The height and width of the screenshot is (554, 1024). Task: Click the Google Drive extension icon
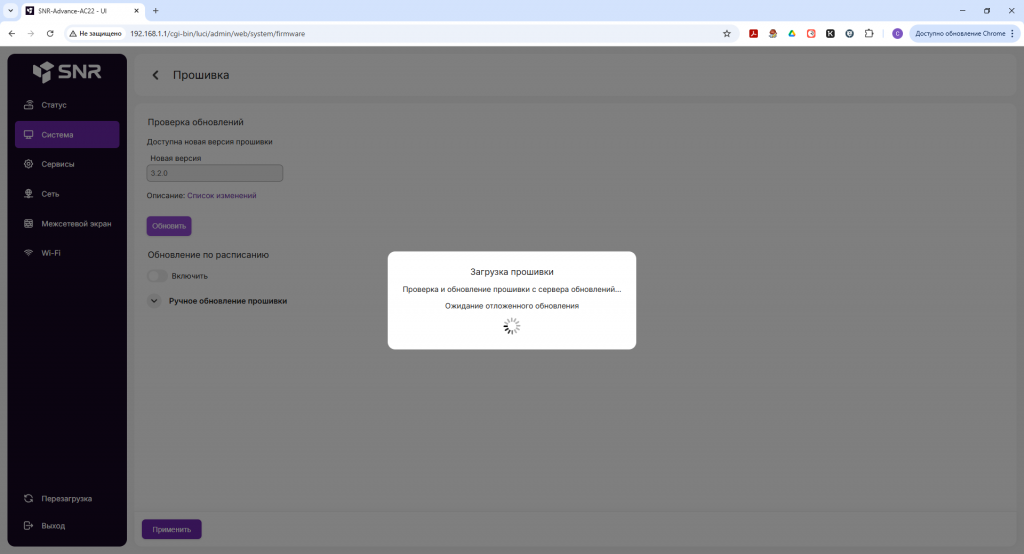pyautogui.click(x=792, y=33)
